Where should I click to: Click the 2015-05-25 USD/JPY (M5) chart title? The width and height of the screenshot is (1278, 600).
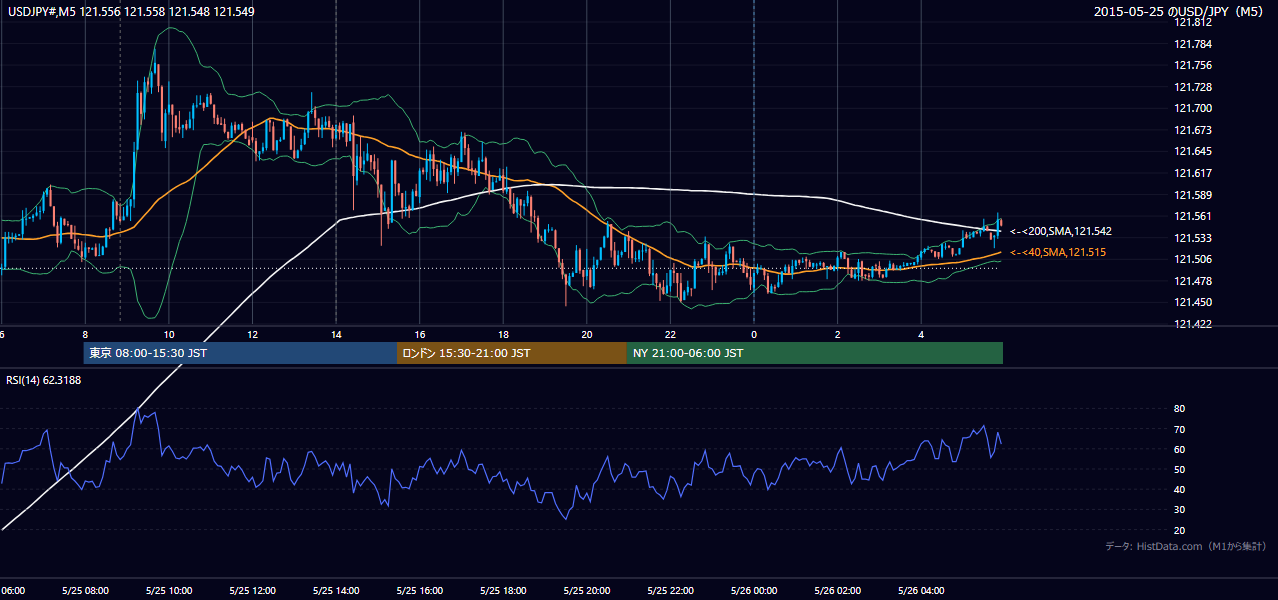tap(1180, 12)
